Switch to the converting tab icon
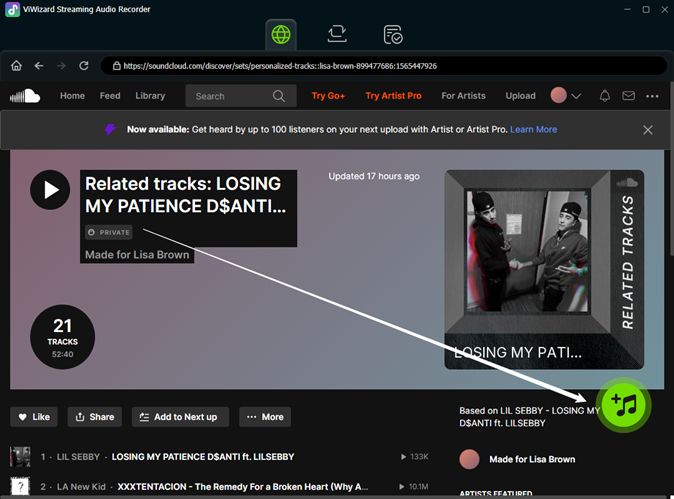The width and height of the screenshot is (674, 499). point(337,34)
